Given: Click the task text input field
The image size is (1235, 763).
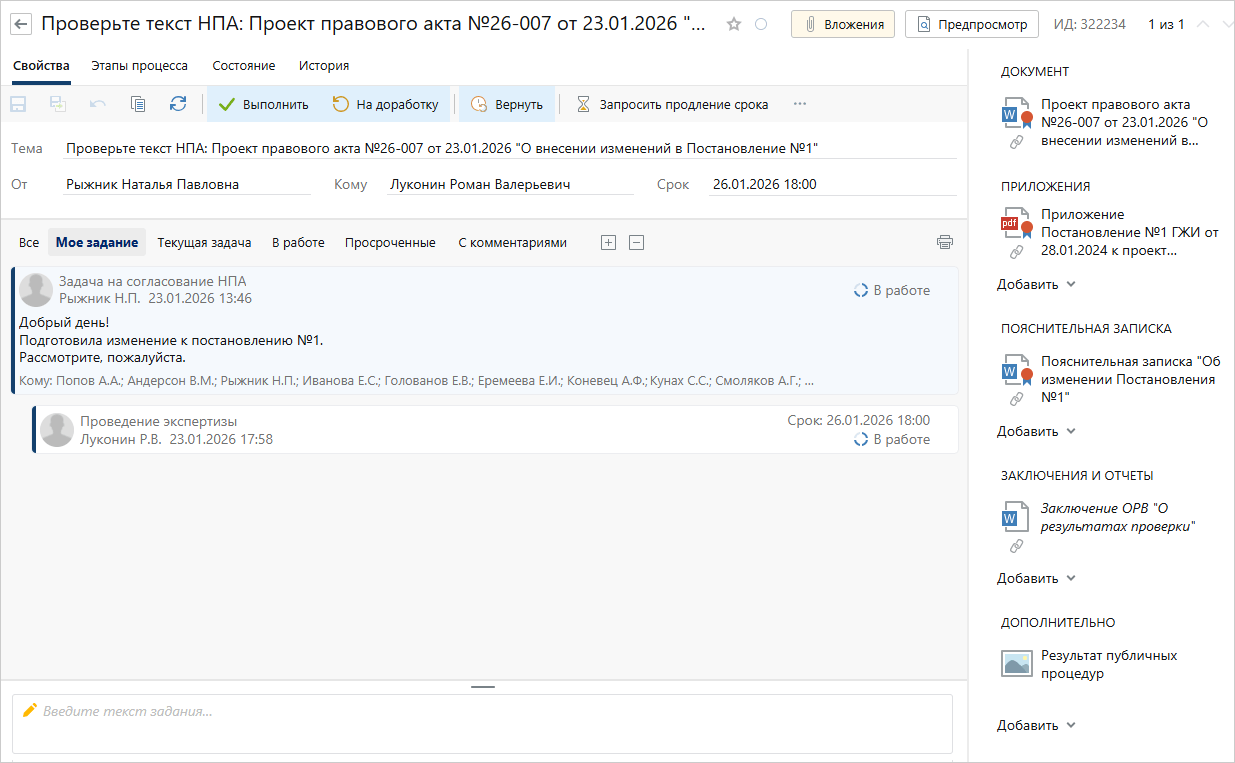Looking at the screenshot, I should [x=482, y=723].
